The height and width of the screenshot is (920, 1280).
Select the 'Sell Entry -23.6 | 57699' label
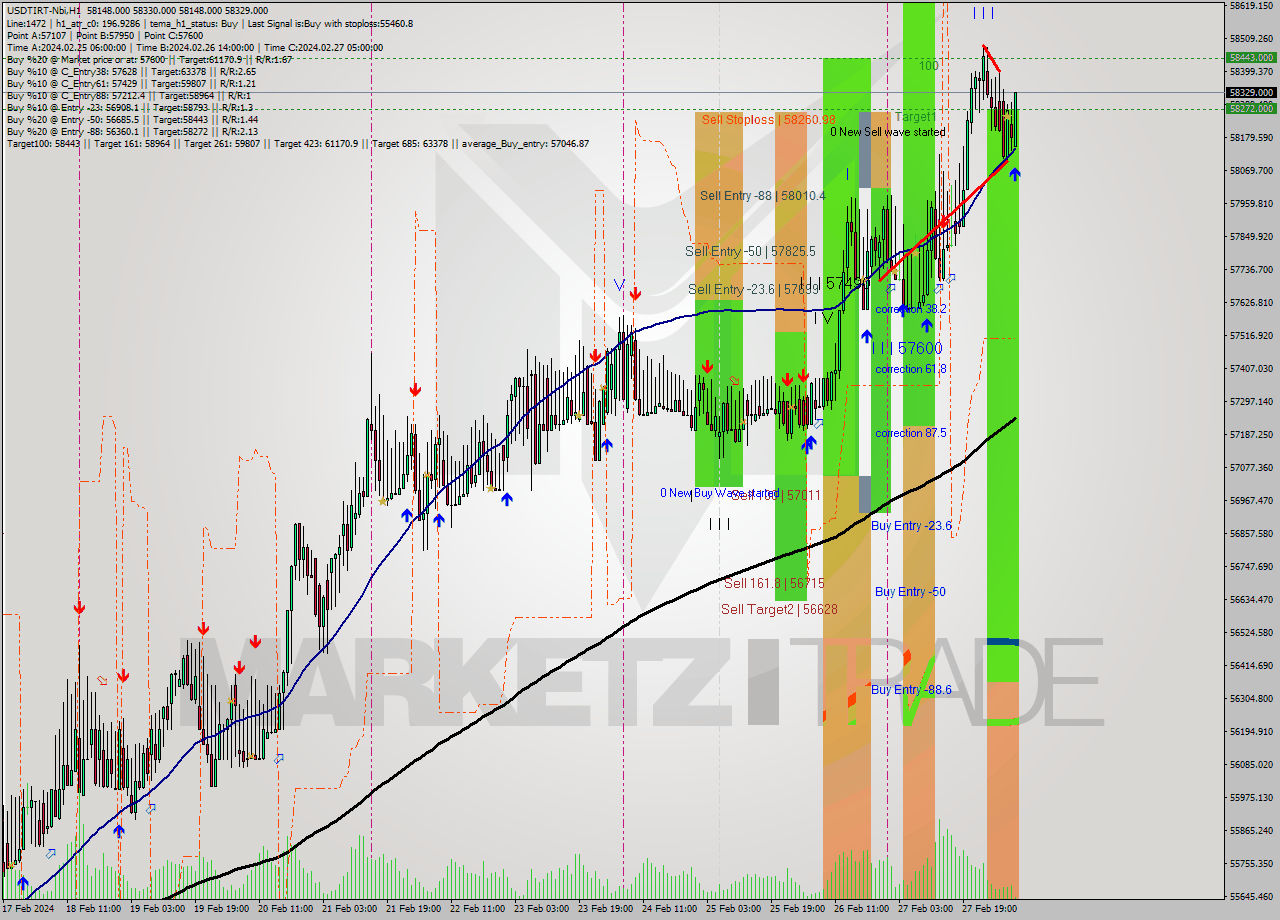[x=754, y=289]
